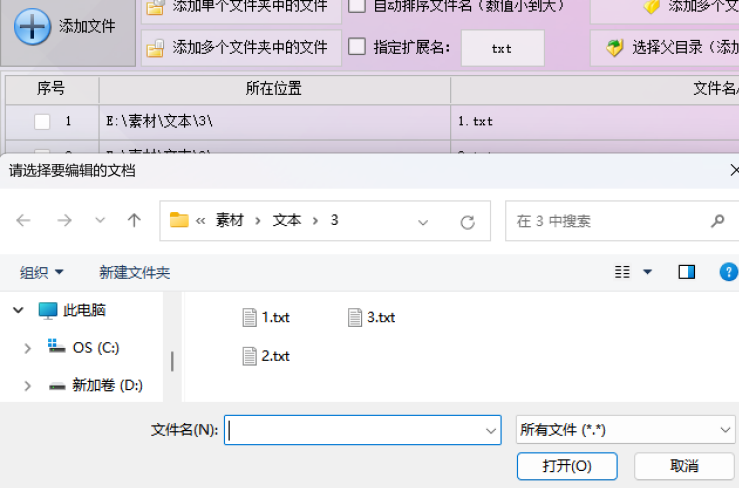
Task: Open 所有文件 (*.*) file type dropdown
Action: pos(625,430)
